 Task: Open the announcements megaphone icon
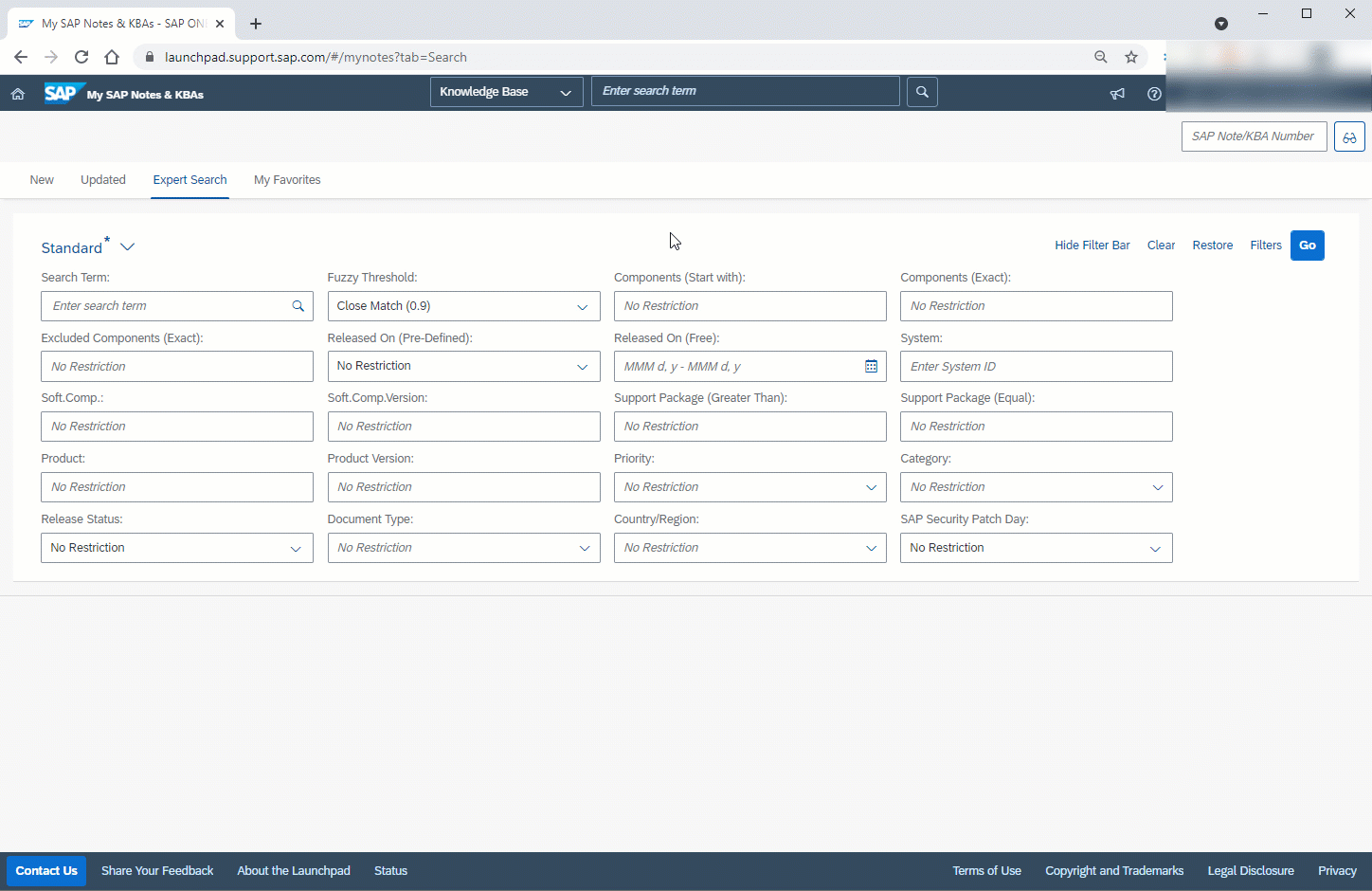click(x=1117, y=94)
